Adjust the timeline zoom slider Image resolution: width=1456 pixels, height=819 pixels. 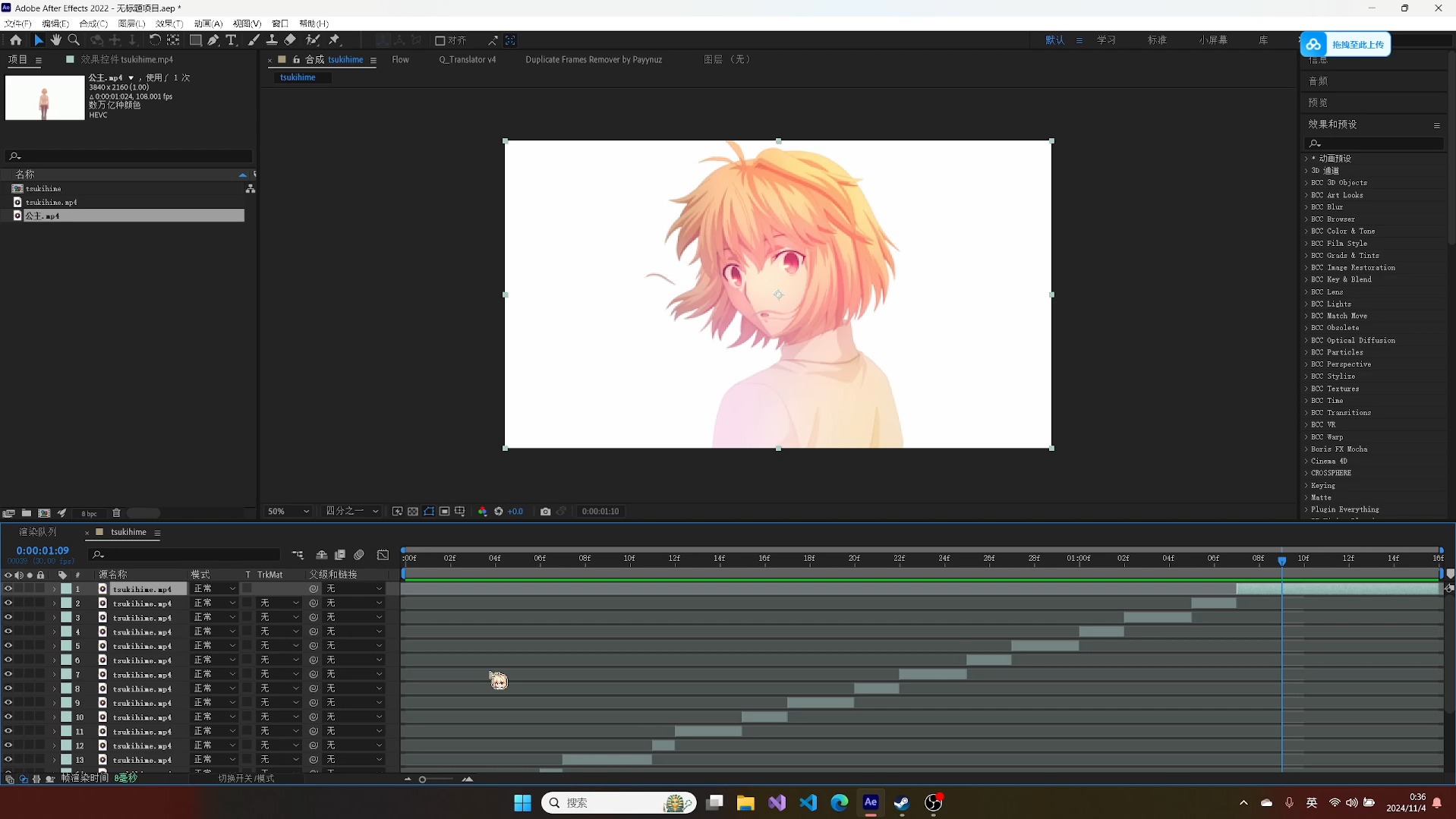point(423,779)
